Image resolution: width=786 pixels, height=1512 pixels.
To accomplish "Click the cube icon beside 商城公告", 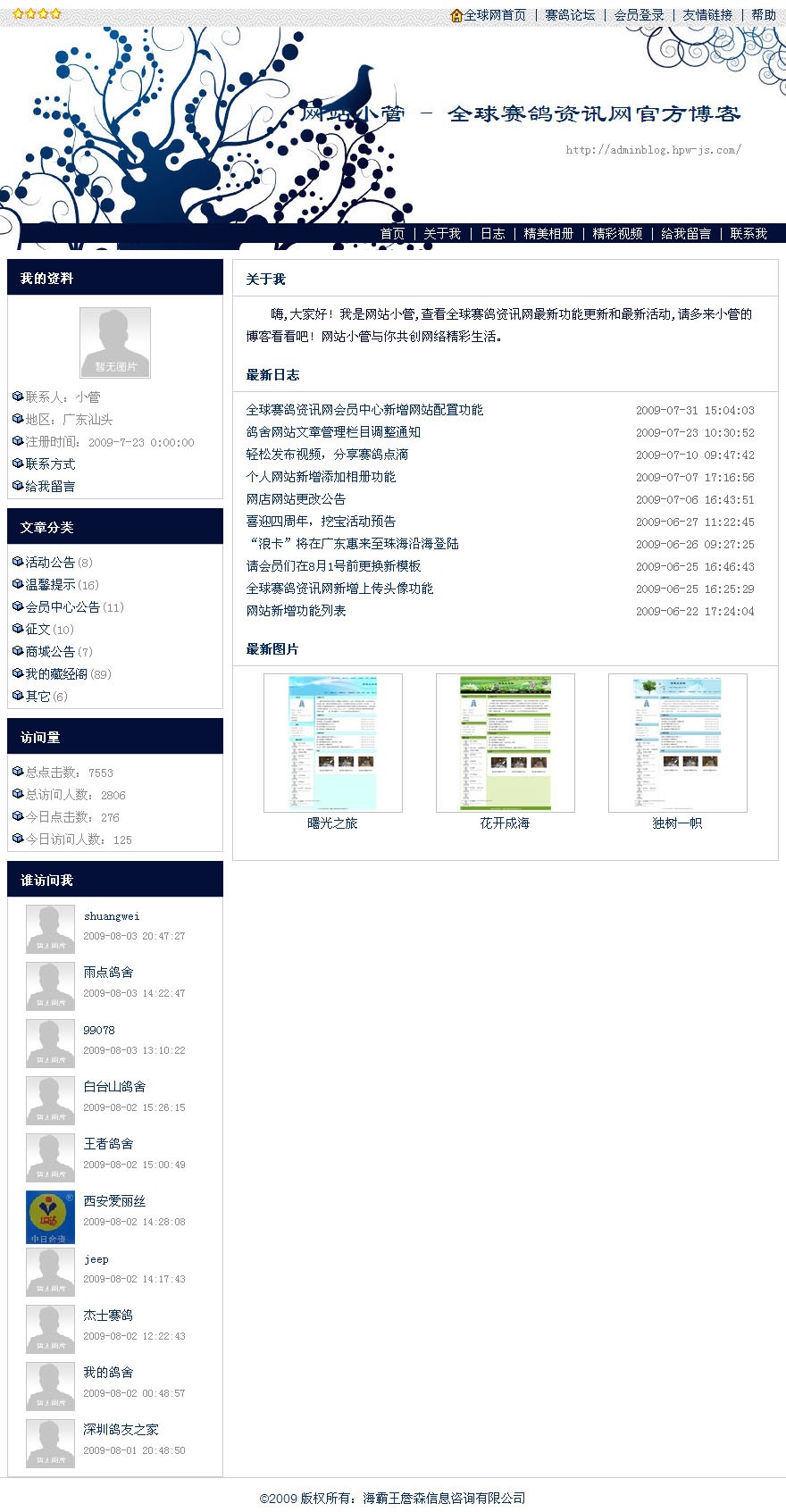I will [x=18, y=651].
